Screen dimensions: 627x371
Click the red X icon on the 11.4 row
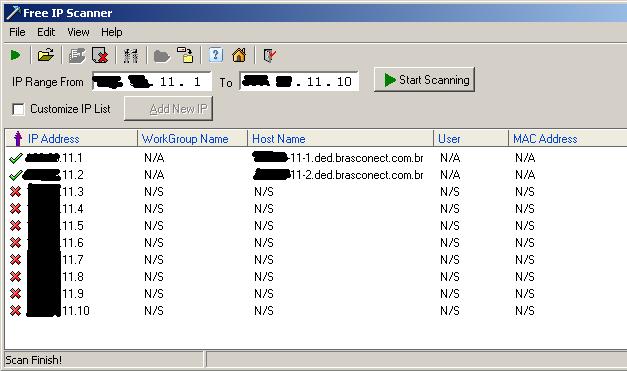16,209
